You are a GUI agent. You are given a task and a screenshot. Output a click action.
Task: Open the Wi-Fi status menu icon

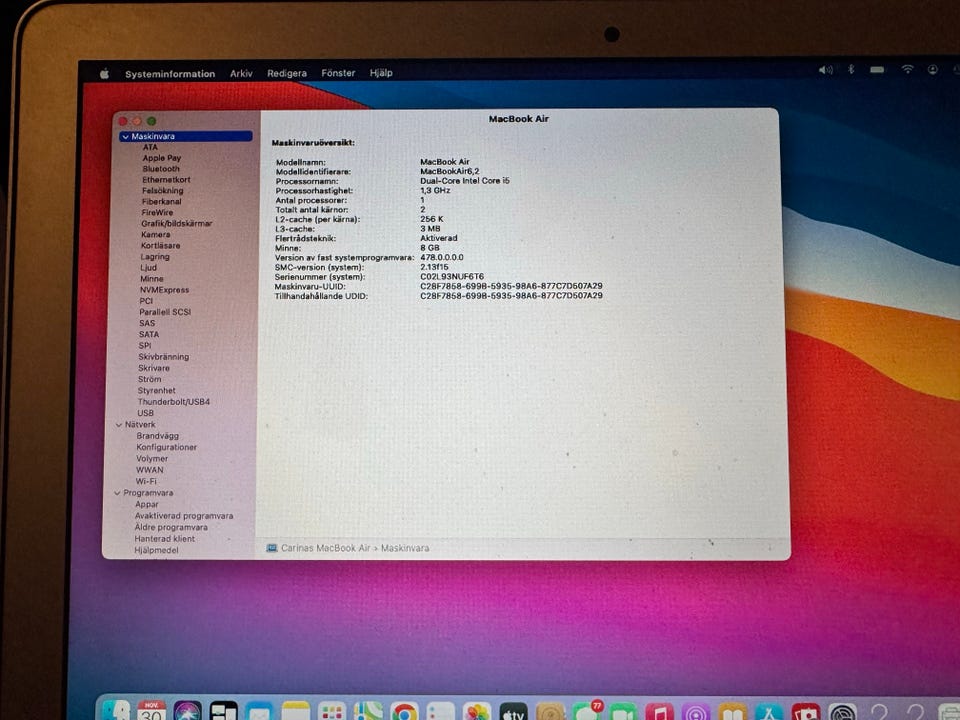coord(907,70)
